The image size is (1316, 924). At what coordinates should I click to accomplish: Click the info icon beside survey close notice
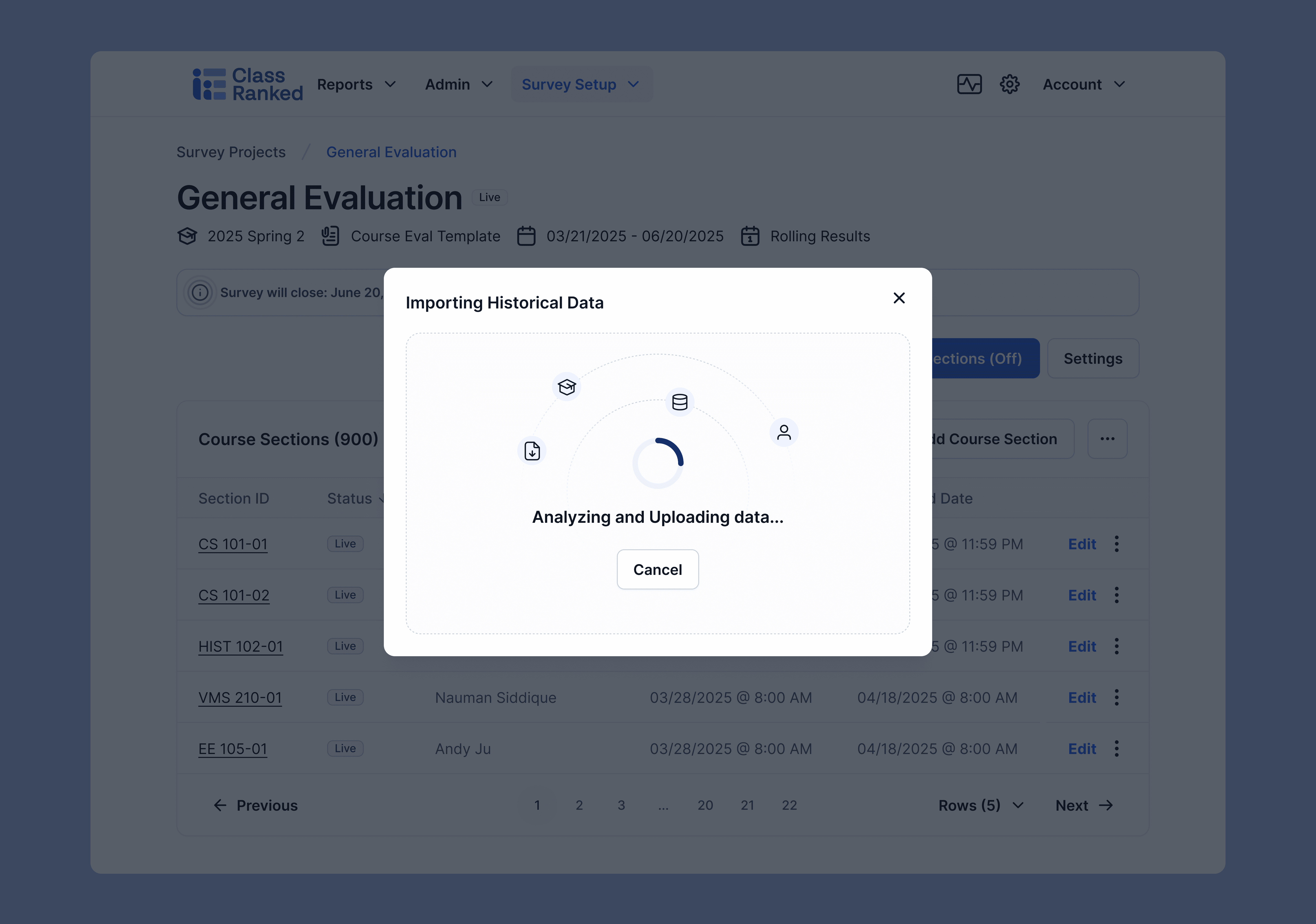click(200, 292)
